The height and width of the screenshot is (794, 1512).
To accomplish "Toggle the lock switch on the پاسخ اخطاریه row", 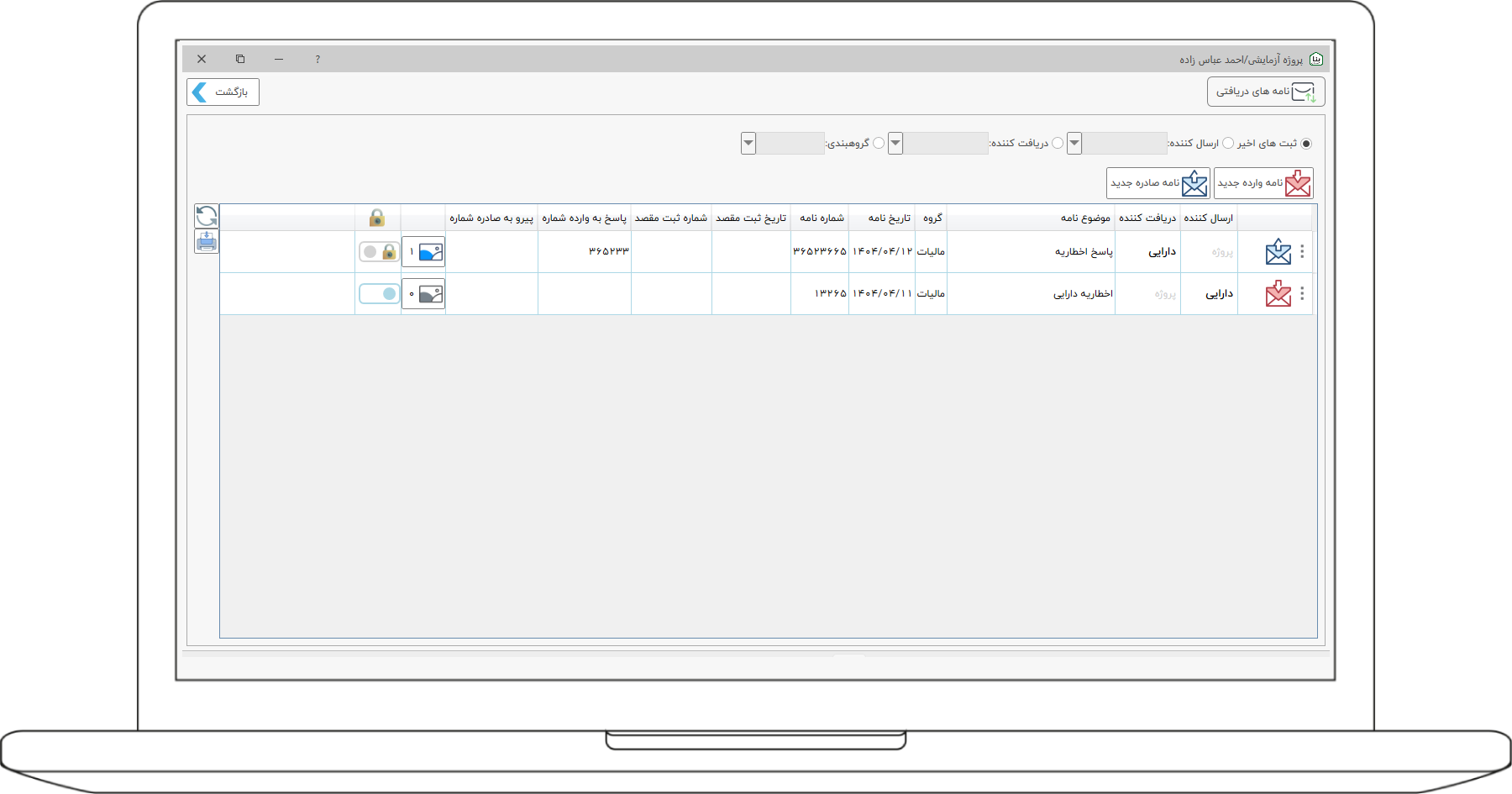I will click(379, 252).
